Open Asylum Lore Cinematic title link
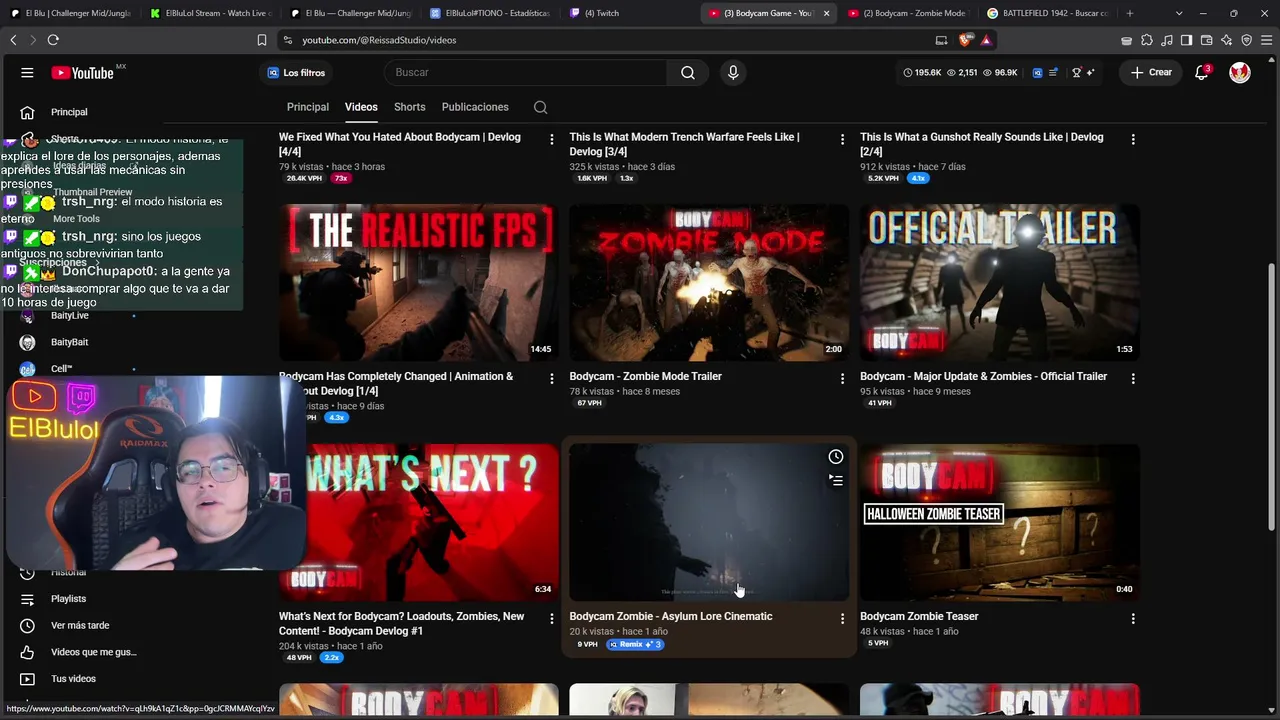The height and width of the screenshot is (720, 1280). click(x=671, y=616)
